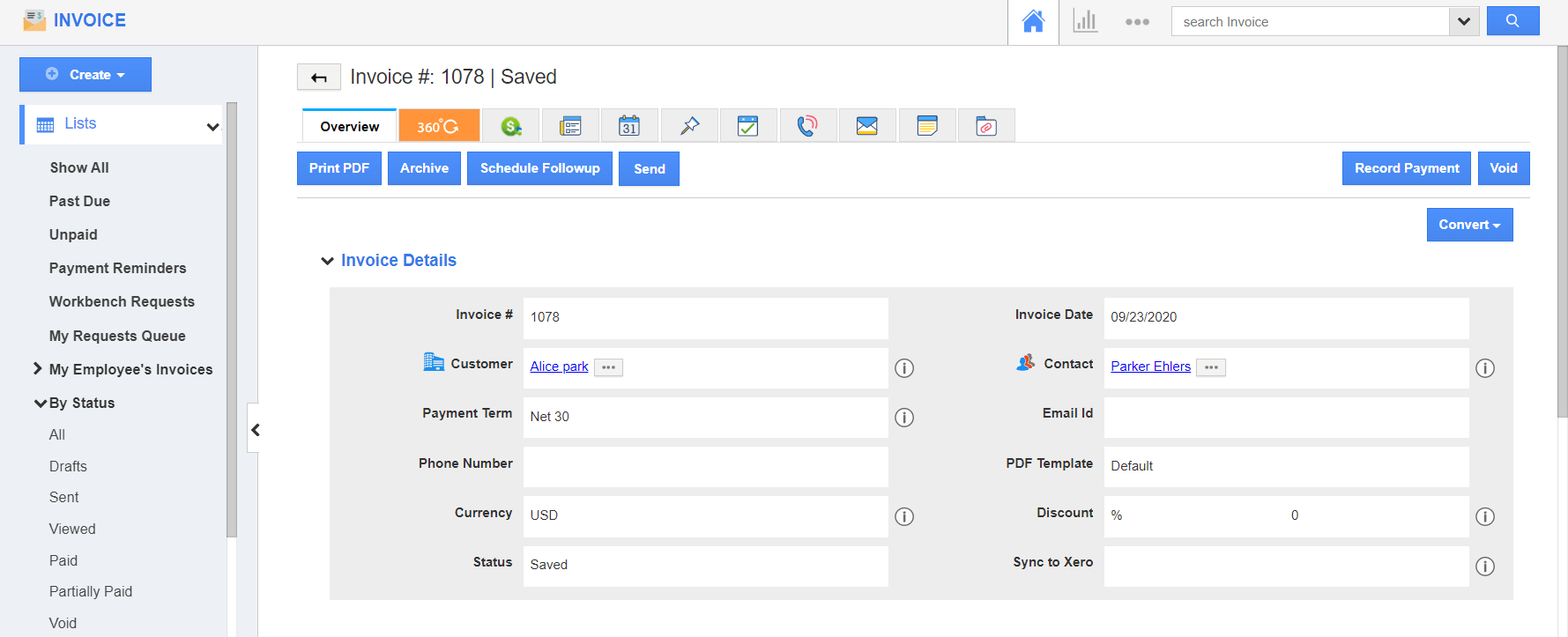Open the payments dollar icon tab
This screenshot has height=637, width=1568.
point(511,126)
